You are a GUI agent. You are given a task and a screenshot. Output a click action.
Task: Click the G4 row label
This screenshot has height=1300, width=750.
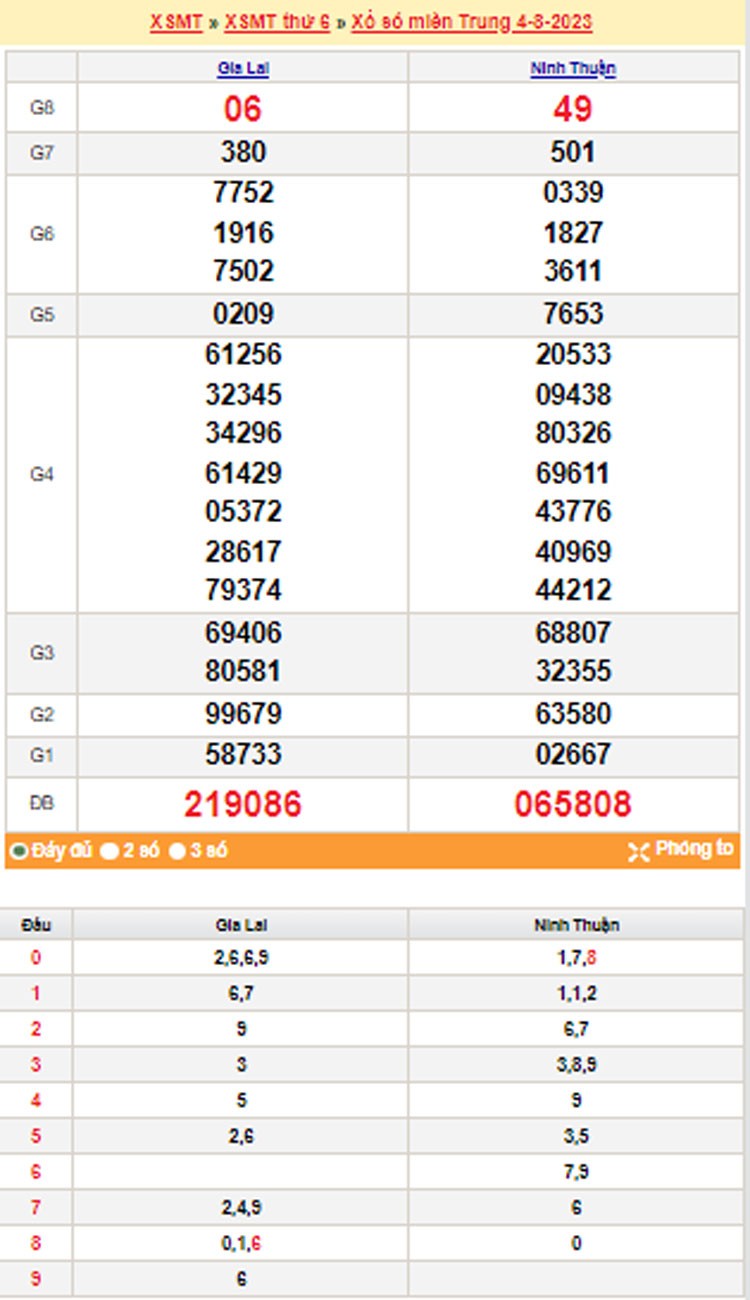[x=41, y=474]
